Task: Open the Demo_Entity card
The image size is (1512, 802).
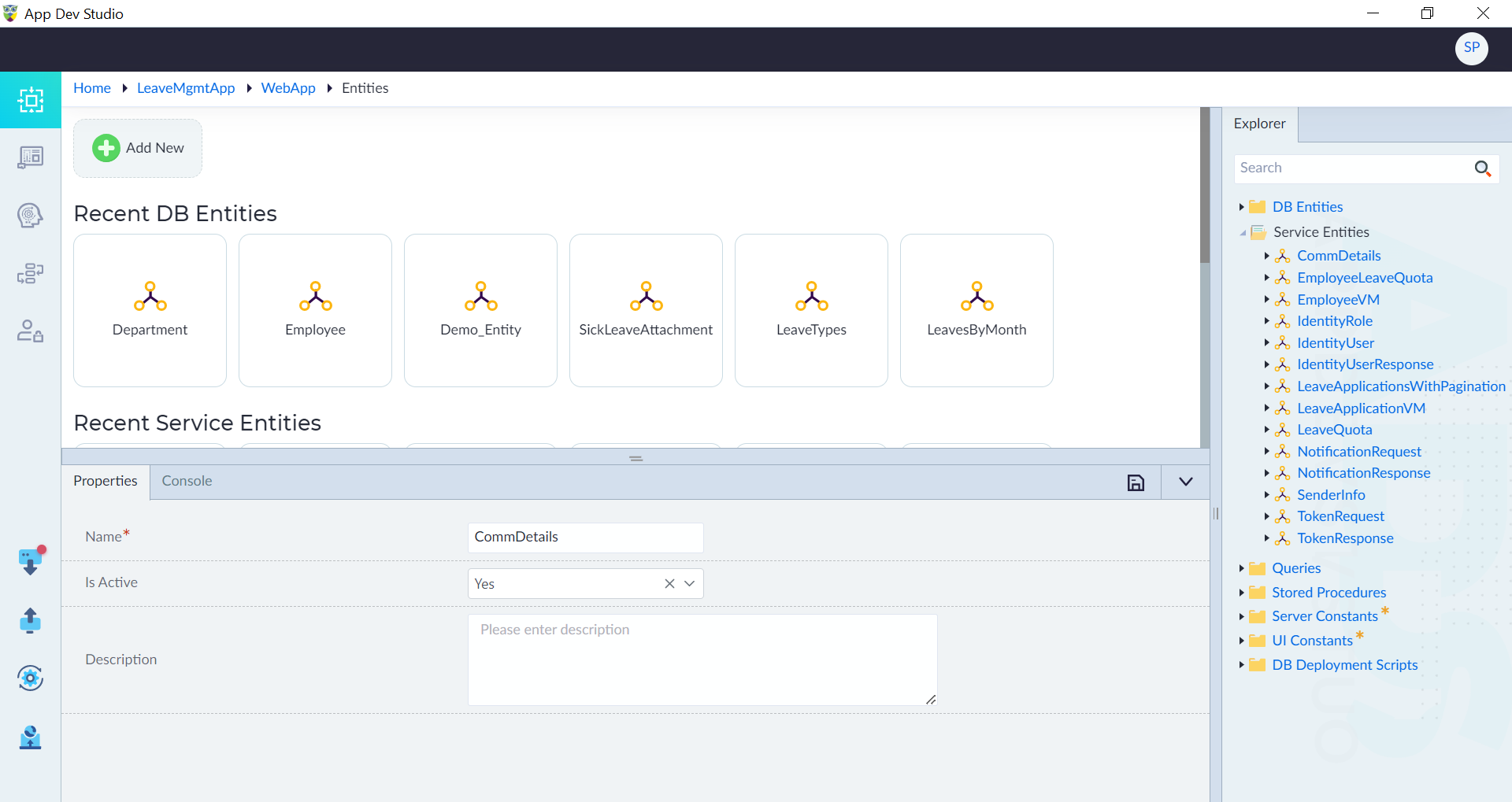Action: (x=480, y=310)
